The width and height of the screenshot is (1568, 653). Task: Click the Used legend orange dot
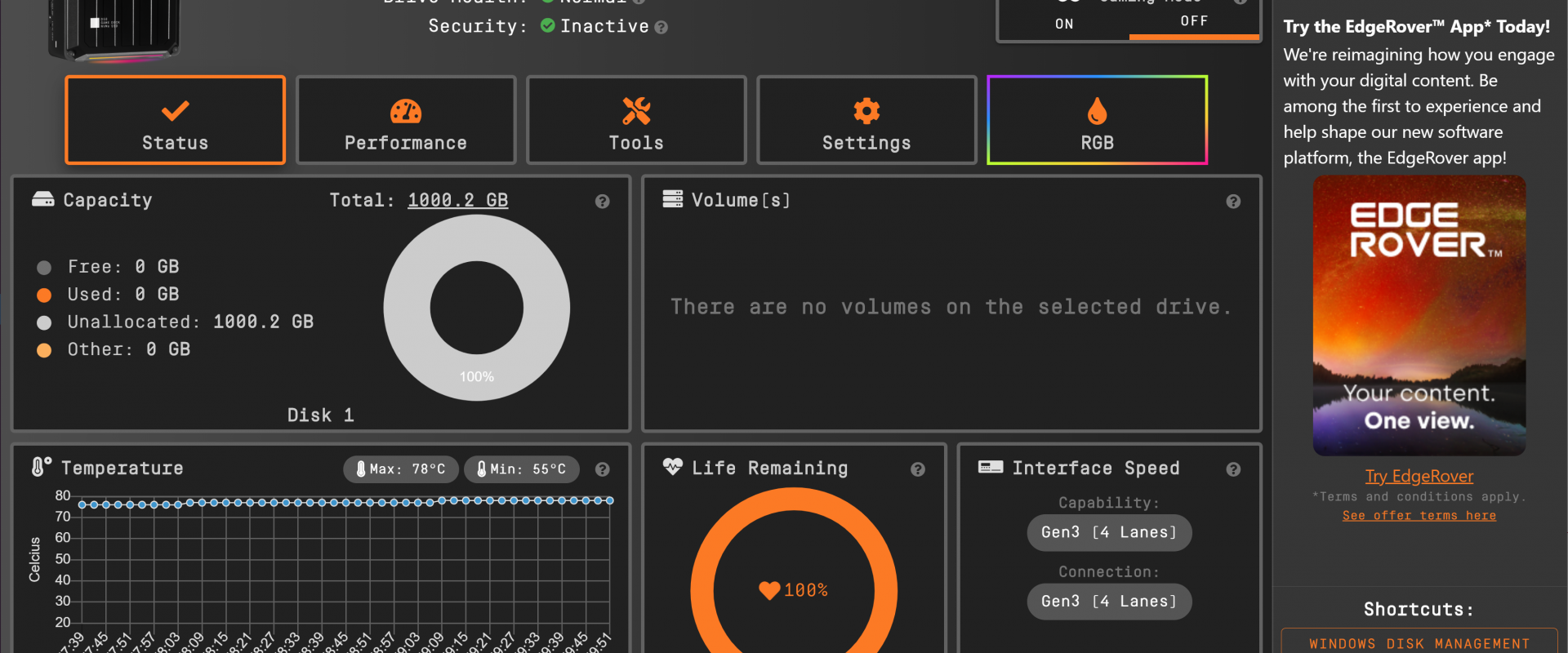[x=44, y=295]
